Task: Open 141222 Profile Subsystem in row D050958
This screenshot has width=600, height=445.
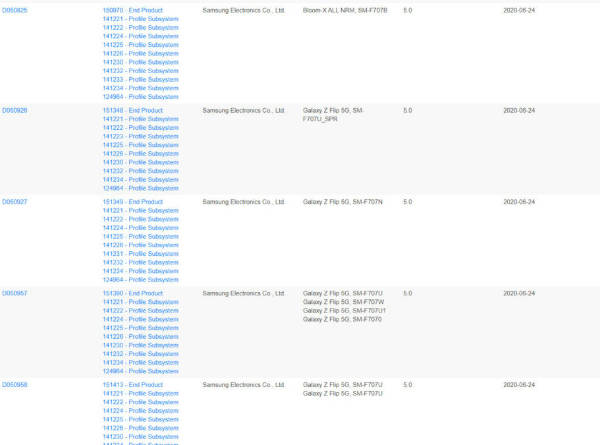Action: coord(140,402)
